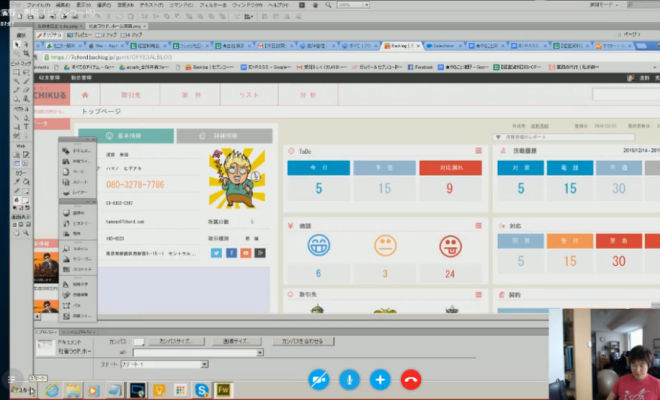This screenshot has width=660, height=400.
Task: Click the YouTube icon in profile card
Action: pos(248,253)
